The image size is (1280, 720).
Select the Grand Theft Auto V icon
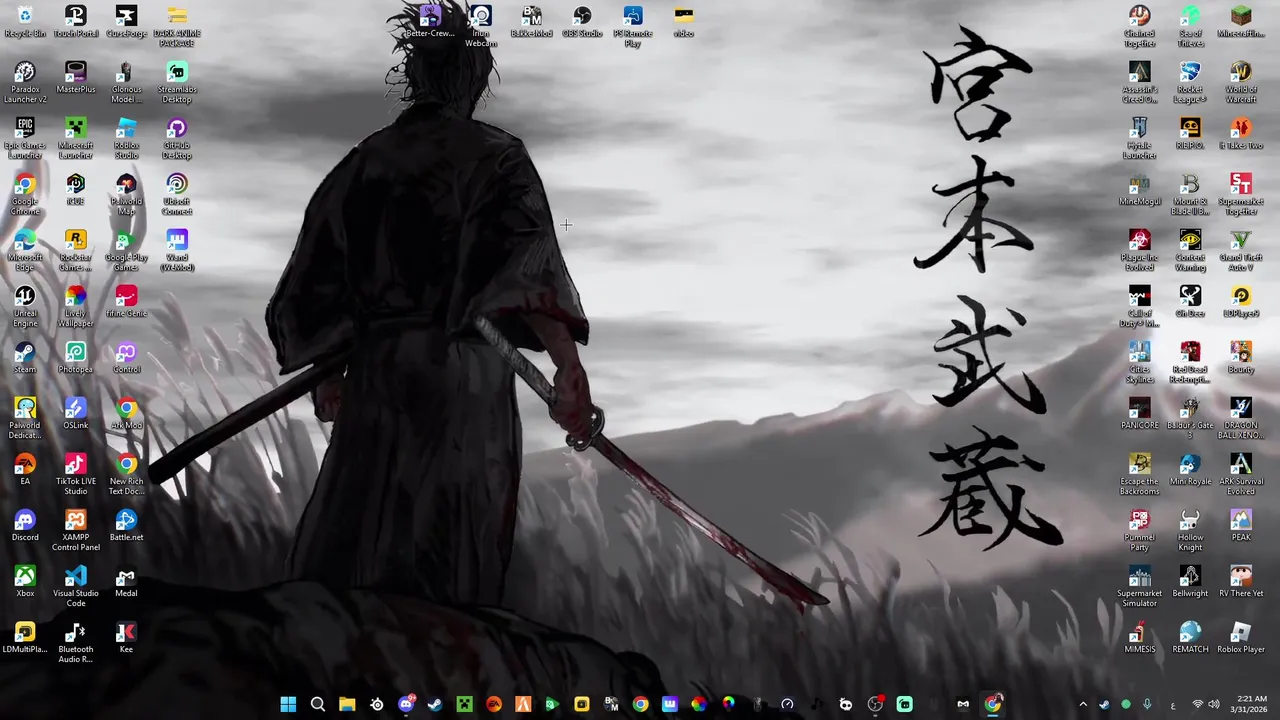(1241, 250)
